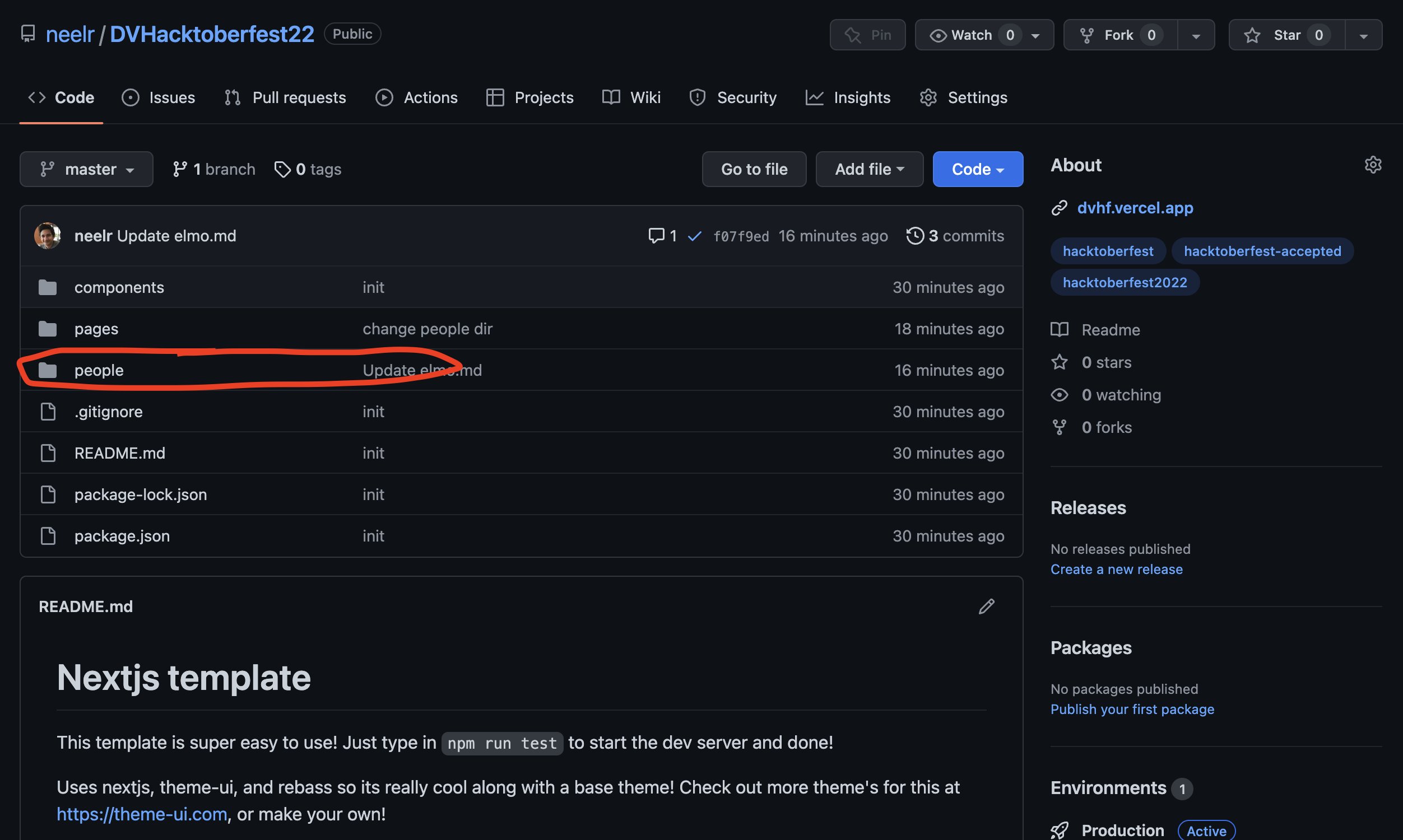The width and height of the screenshot is (1403, 840).
Task: Click the commit comment bubble icon
Action: (656, 235)
